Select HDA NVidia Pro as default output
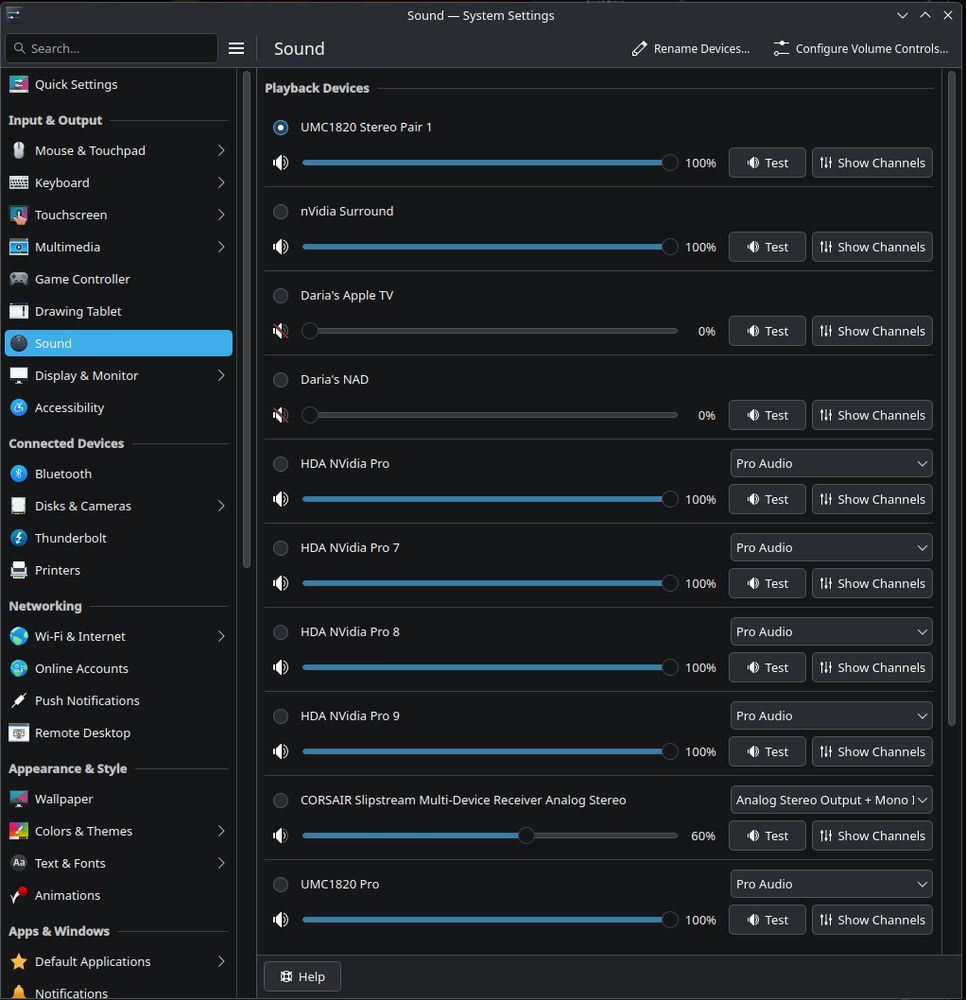This screenshot has height=1000, width=966. click(281, 464)
